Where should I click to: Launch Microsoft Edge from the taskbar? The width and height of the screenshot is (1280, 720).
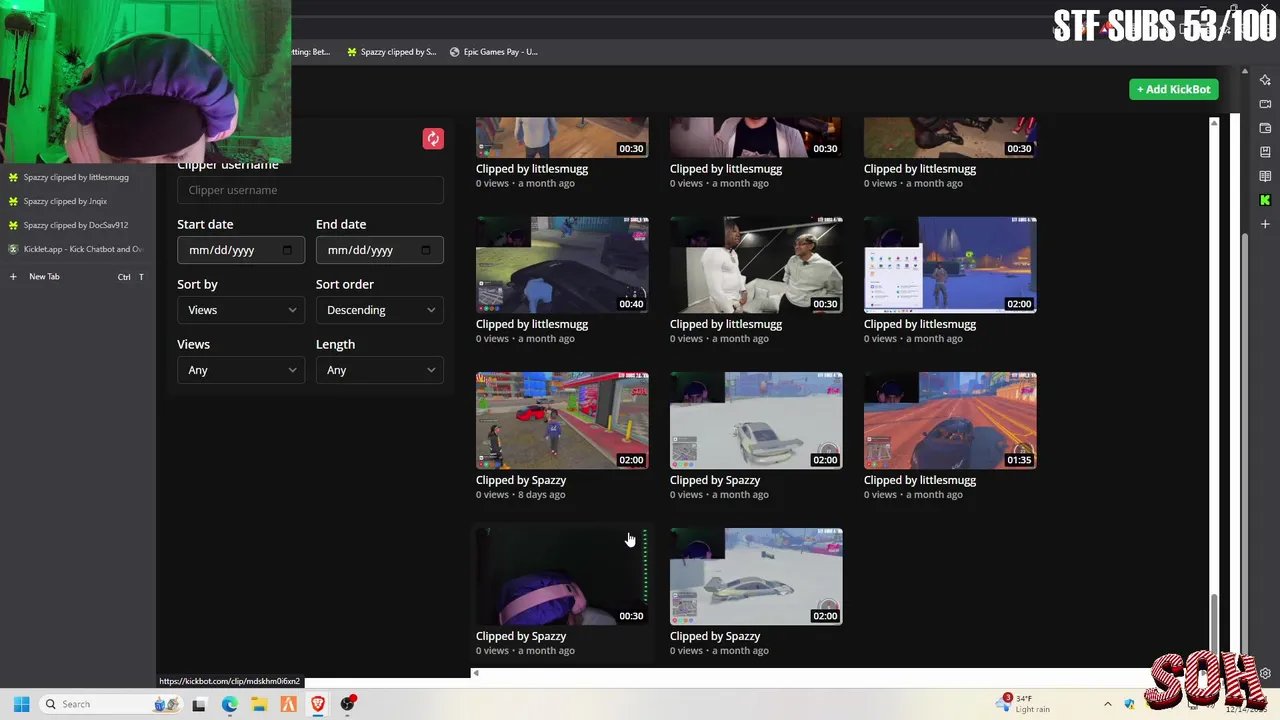click(229, 704)
